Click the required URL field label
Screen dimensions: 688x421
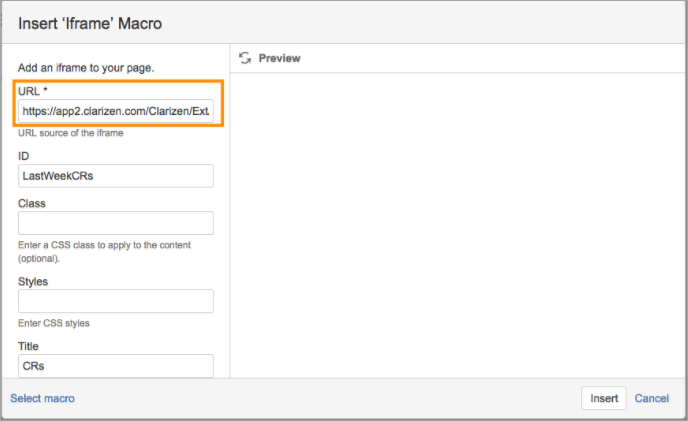(x=32, y=91)
